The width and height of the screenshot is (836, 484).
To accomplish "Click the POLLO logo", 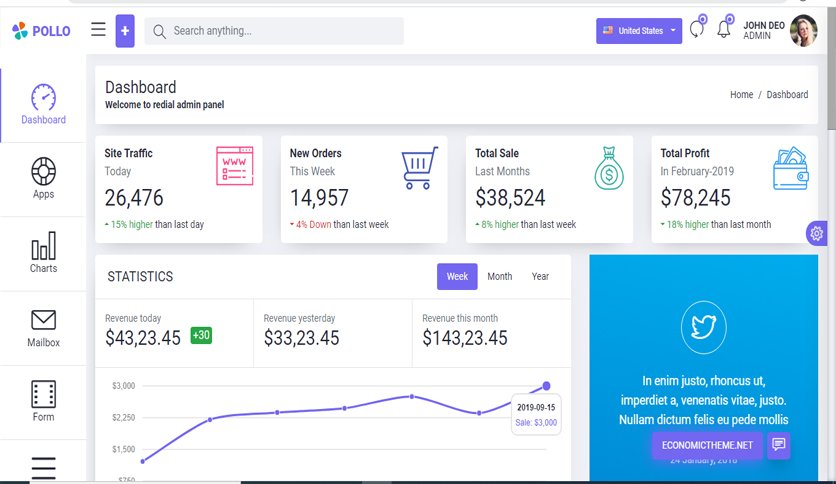I will point(41,31).
